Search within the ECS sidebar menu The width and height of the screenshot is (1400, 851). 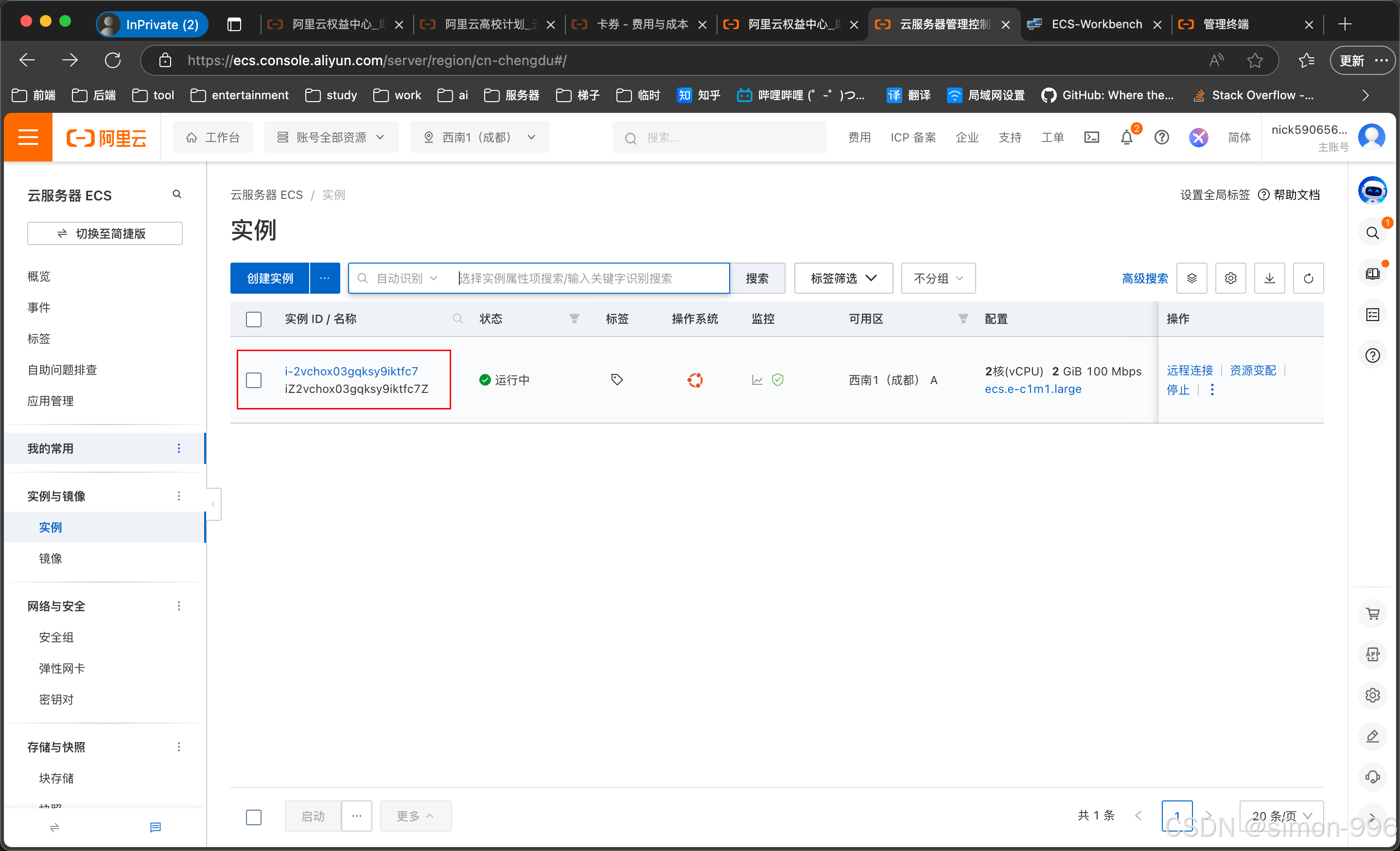tap(177, 195)
